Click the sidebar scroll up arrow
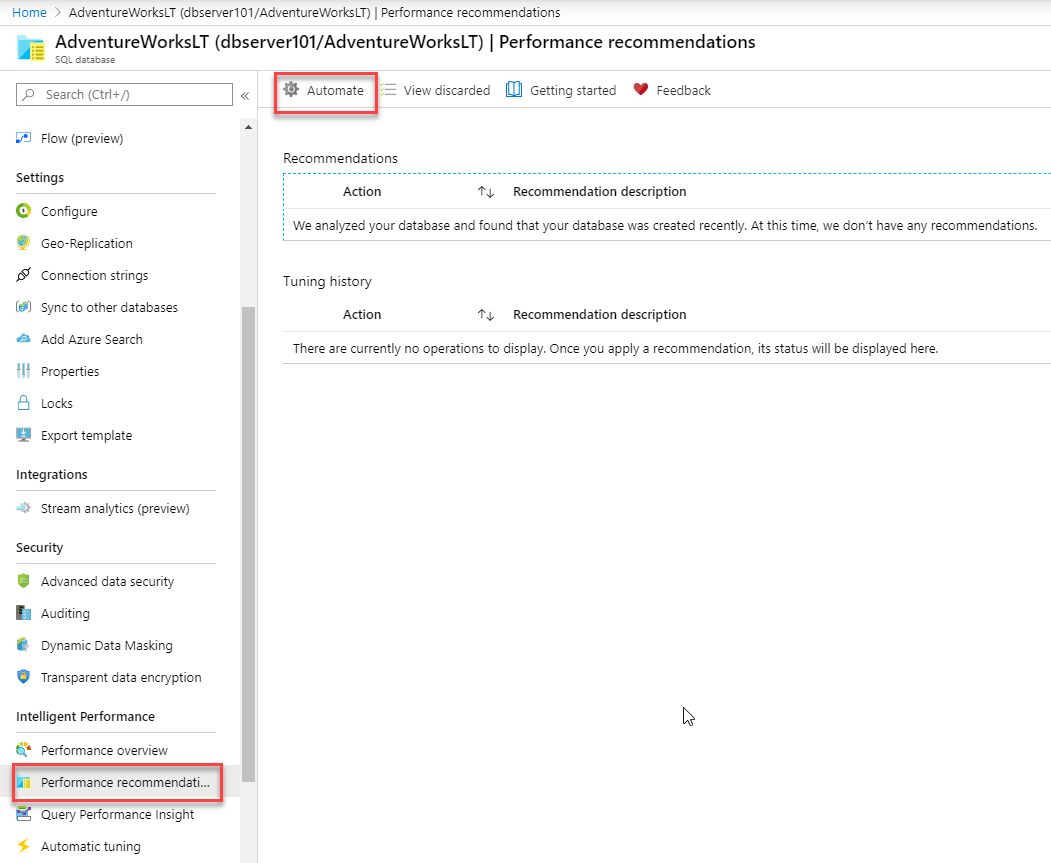 [x=249, y=127]
